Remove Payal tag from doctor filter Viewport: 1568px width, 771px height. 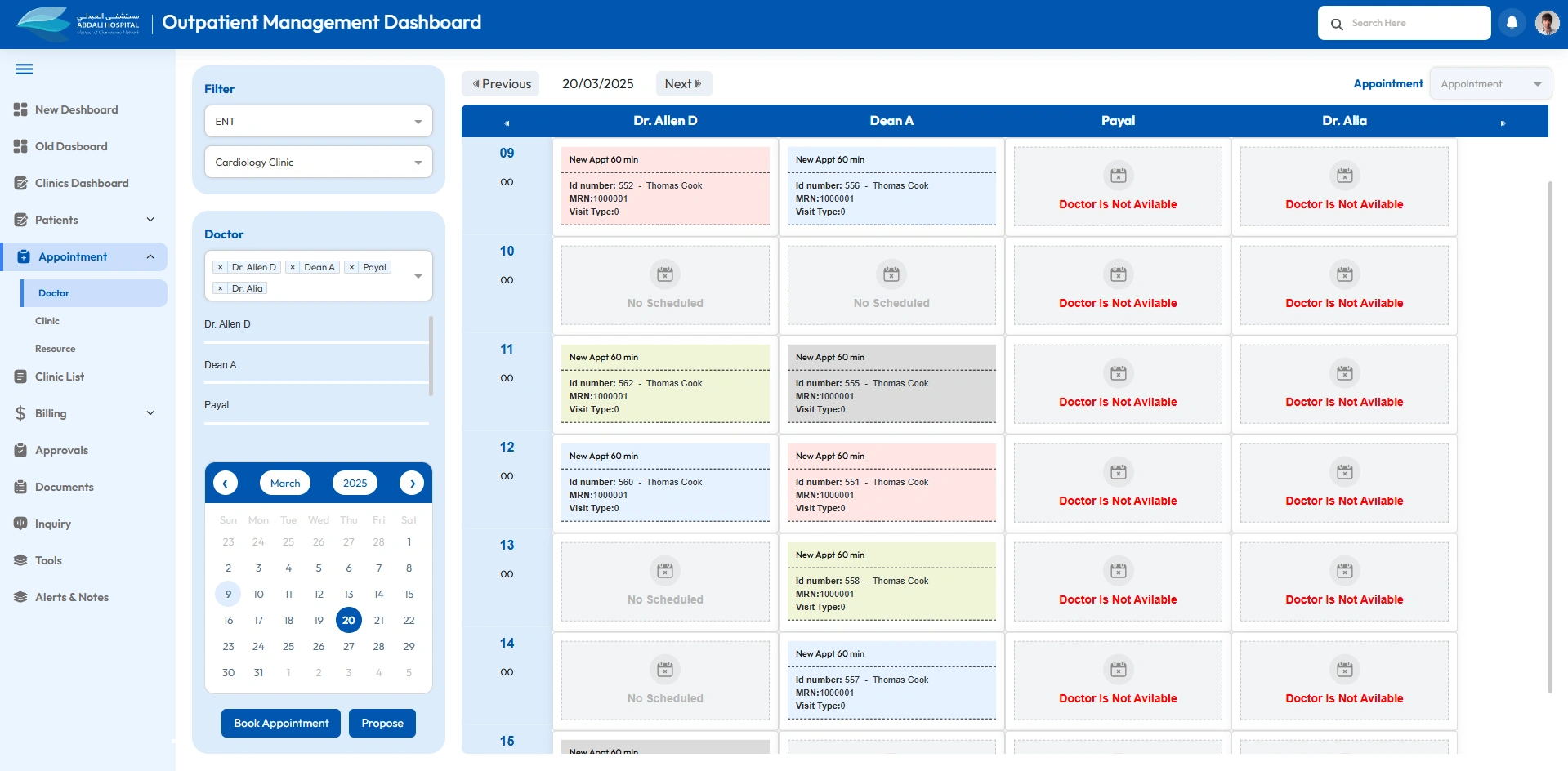351,267
